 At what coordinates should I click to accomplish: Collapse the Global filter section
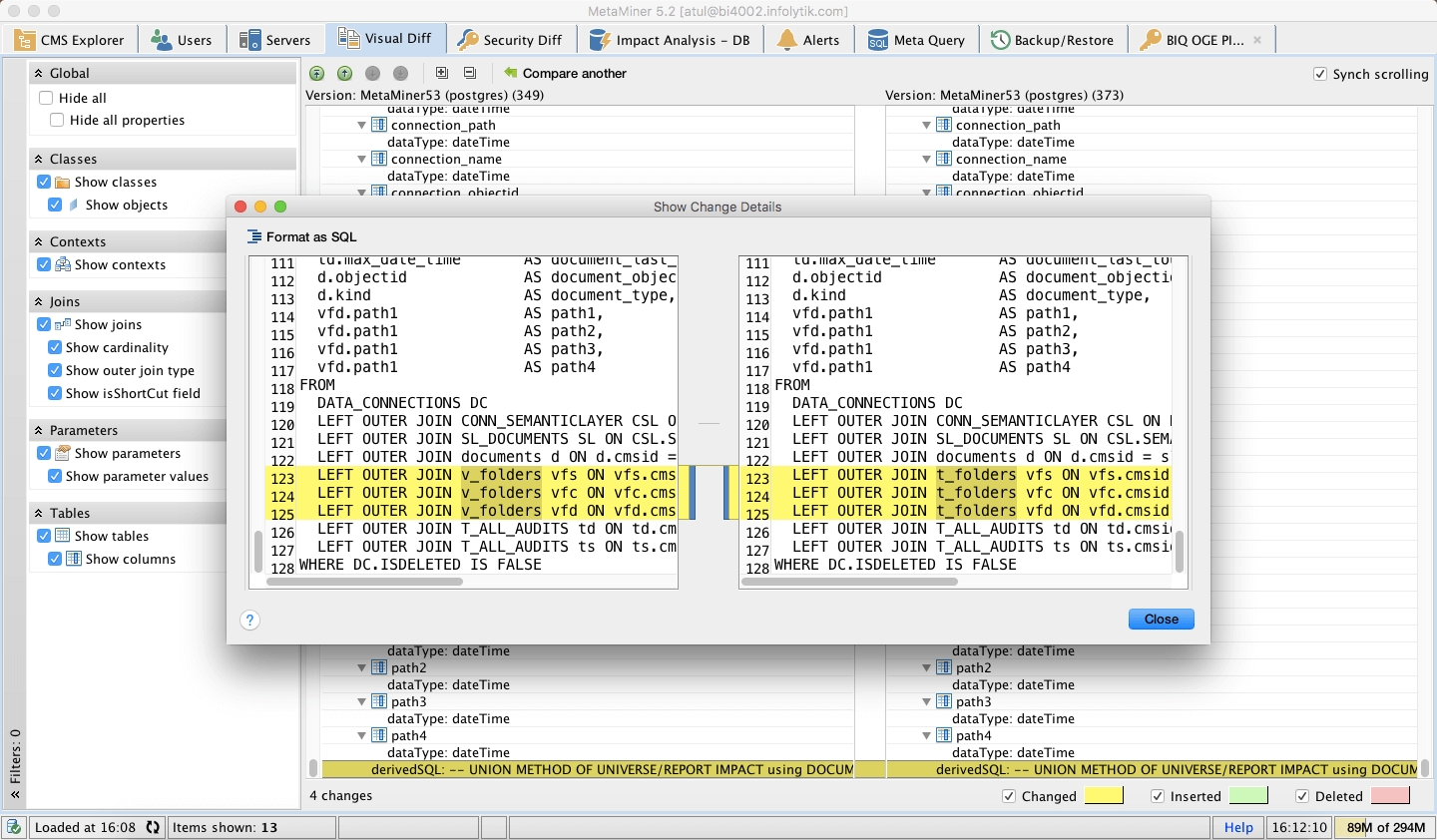[39, 73]
